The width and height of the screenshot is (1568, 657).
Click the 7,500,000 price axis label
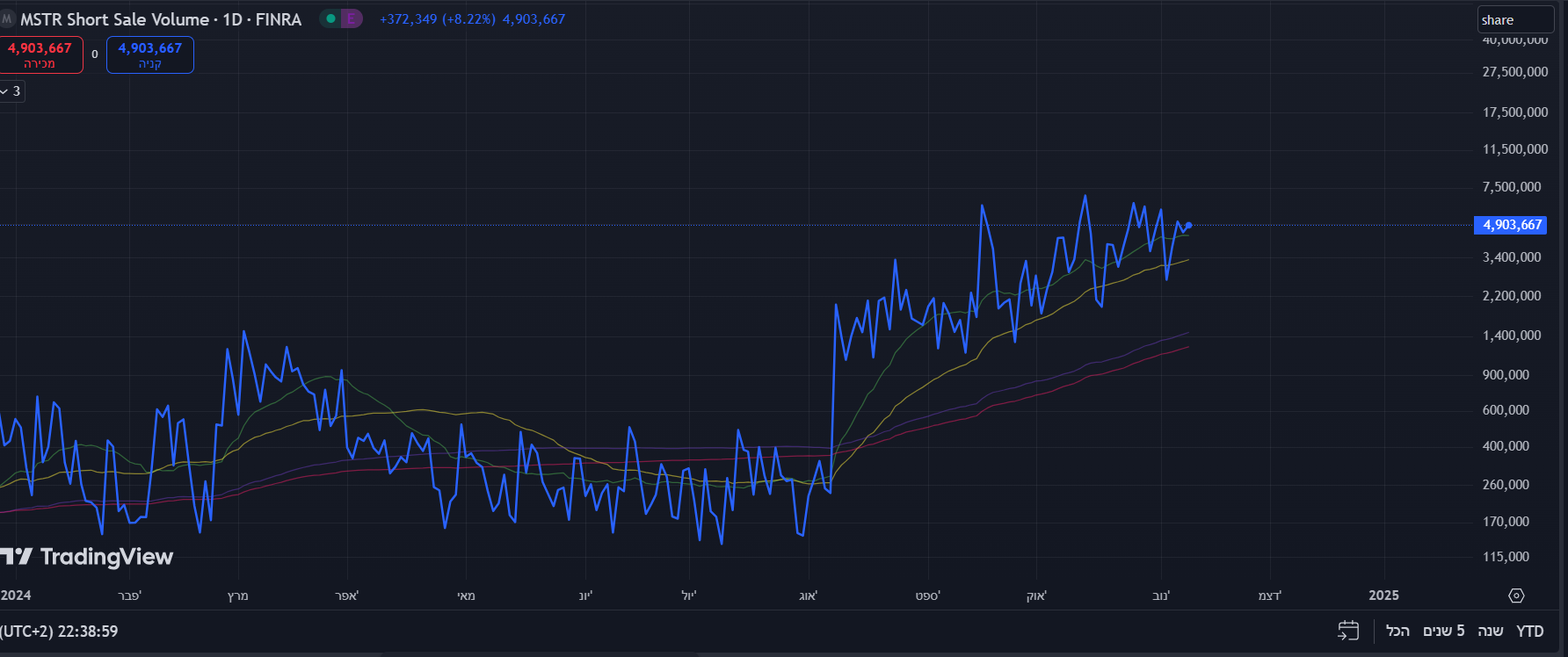(x=1512, y=187)
